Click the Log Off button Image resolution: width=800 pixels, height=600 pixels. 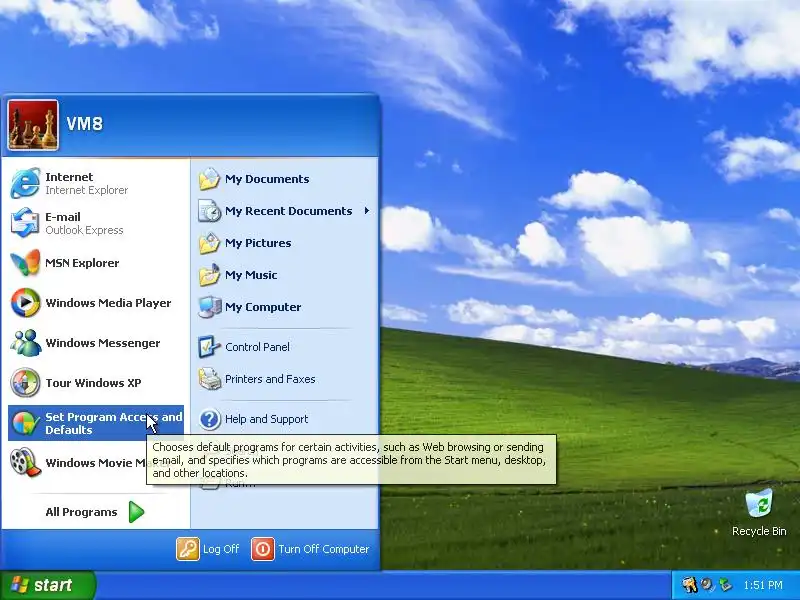tap(208, 549)
